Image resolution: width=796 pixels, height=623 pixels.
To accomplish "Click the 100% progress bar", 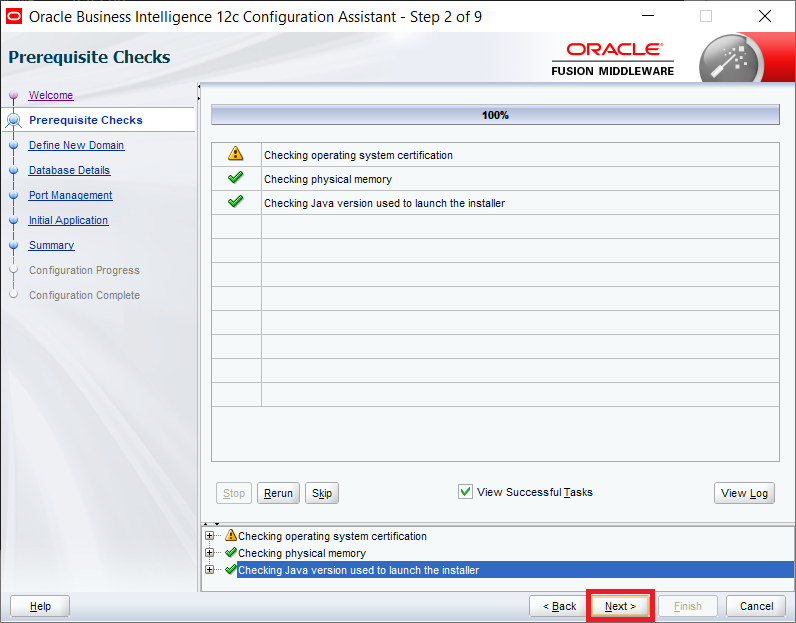I will [495, 115].
